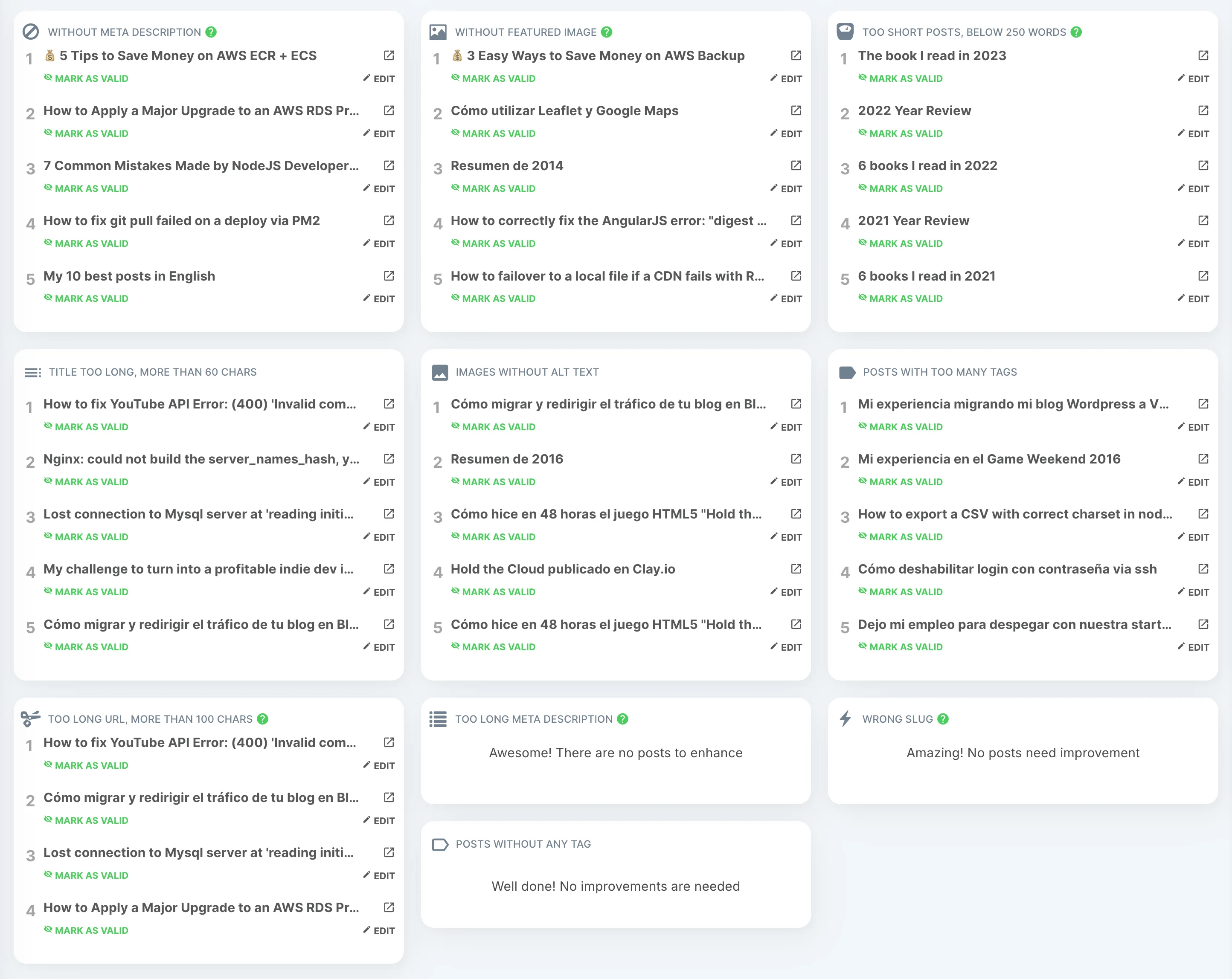Mark 'My 10 best posts in English' as valid

pos(86,298)
